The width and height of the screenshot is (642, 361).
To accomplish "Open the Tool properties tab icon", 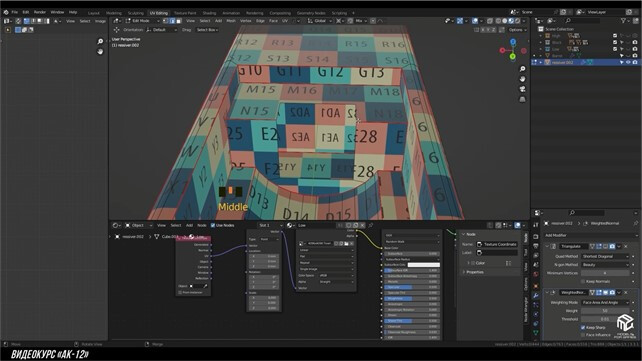I will (536, 225).
